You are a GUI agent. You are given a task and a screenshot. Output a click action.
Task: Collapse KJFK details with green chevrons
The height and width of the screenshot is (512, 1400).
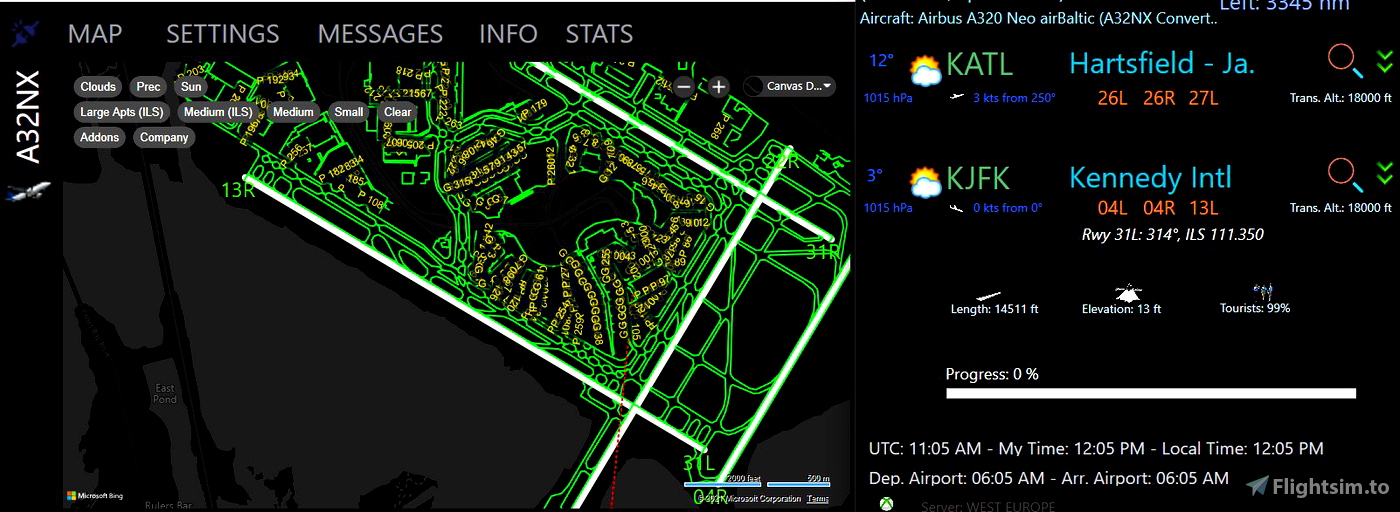click(x=1384, y=175)
